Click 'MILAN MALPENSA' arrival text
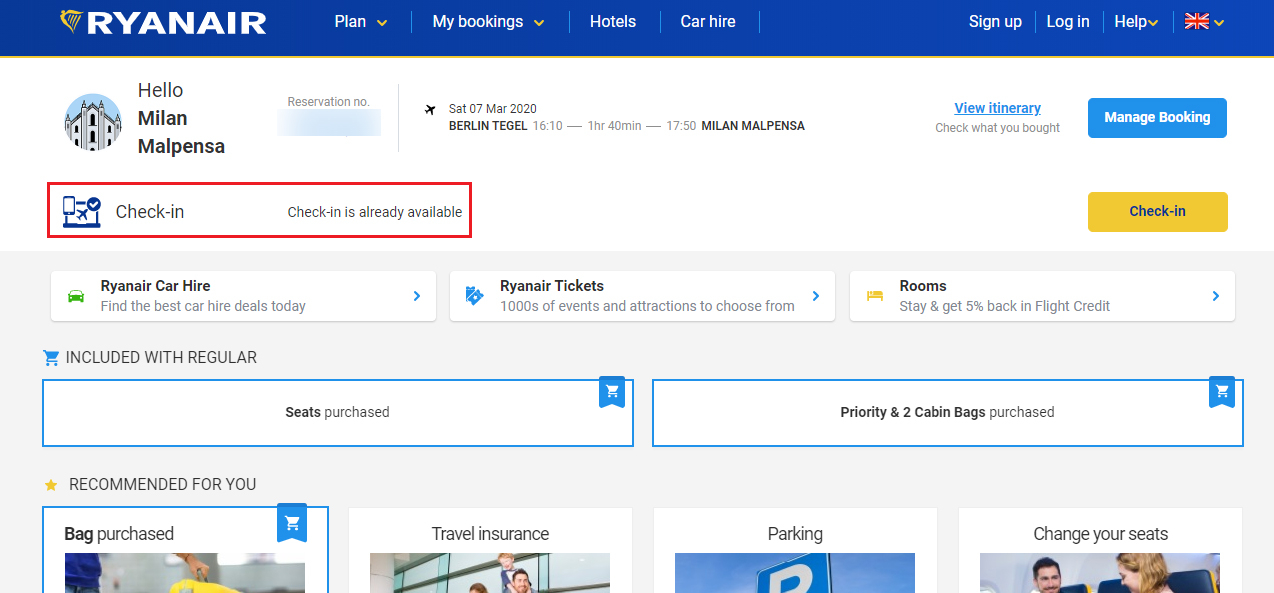This screenshot has width=1274, height=593. [753, 126]
